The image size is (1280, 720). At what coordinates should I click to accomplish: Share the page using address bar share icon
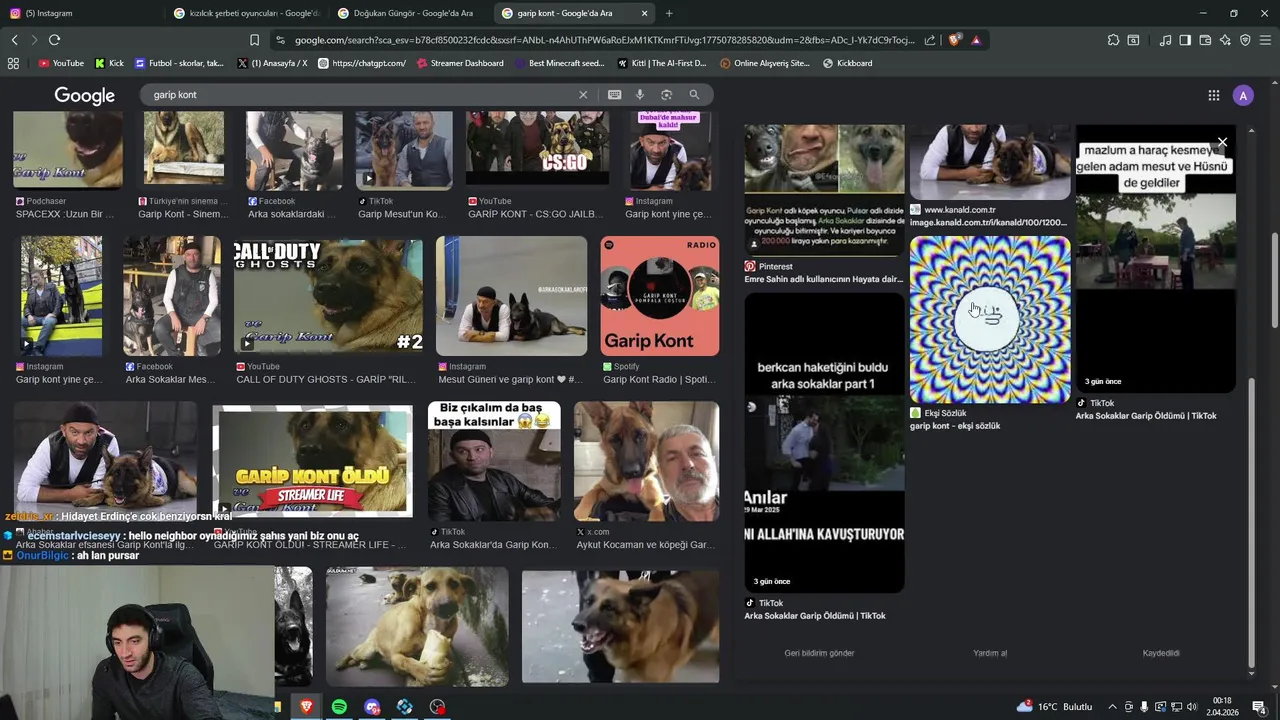[930, 40]
